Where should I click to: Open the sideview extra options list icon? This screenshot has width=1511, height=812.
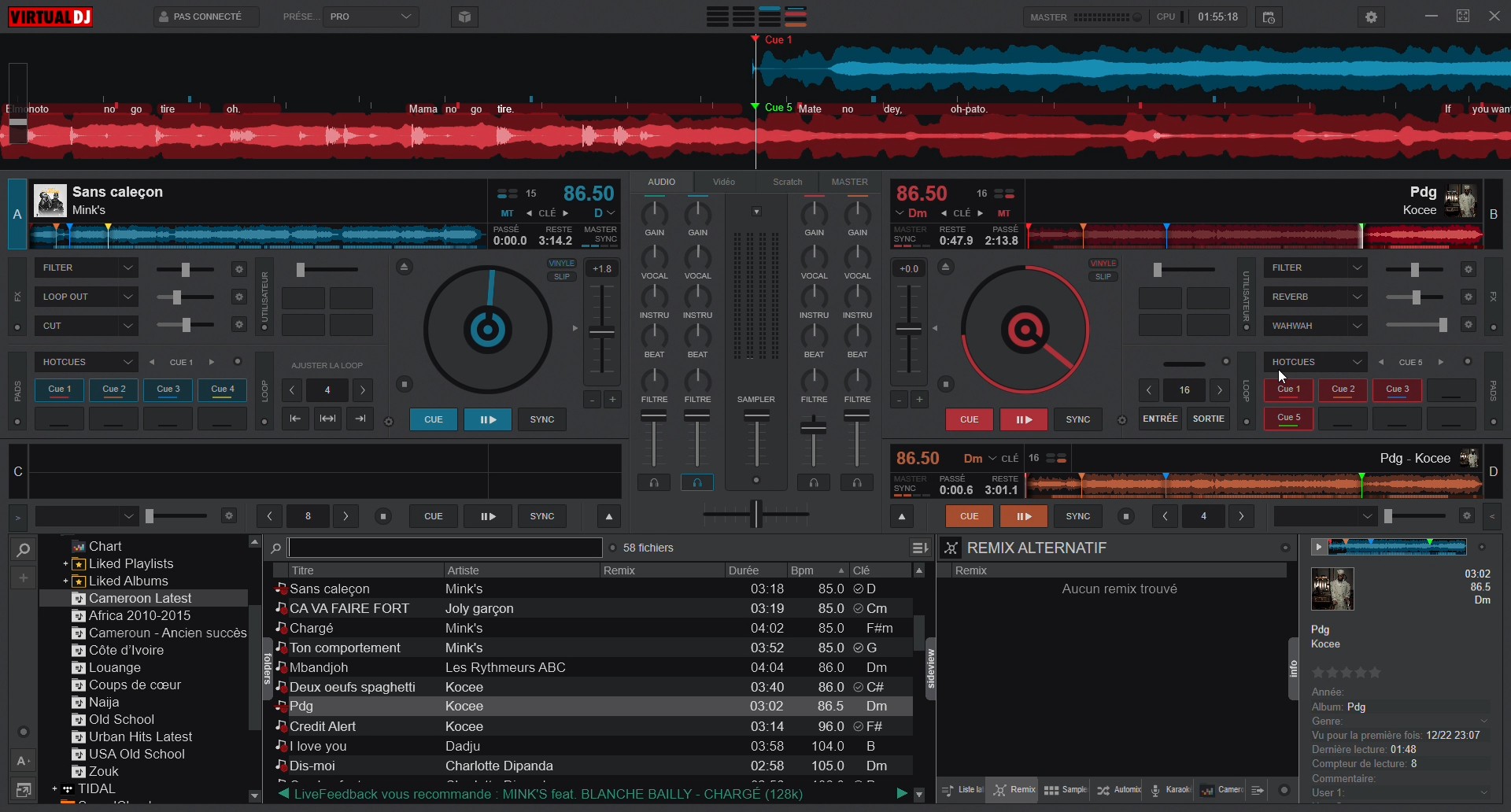pos(1258,790)
